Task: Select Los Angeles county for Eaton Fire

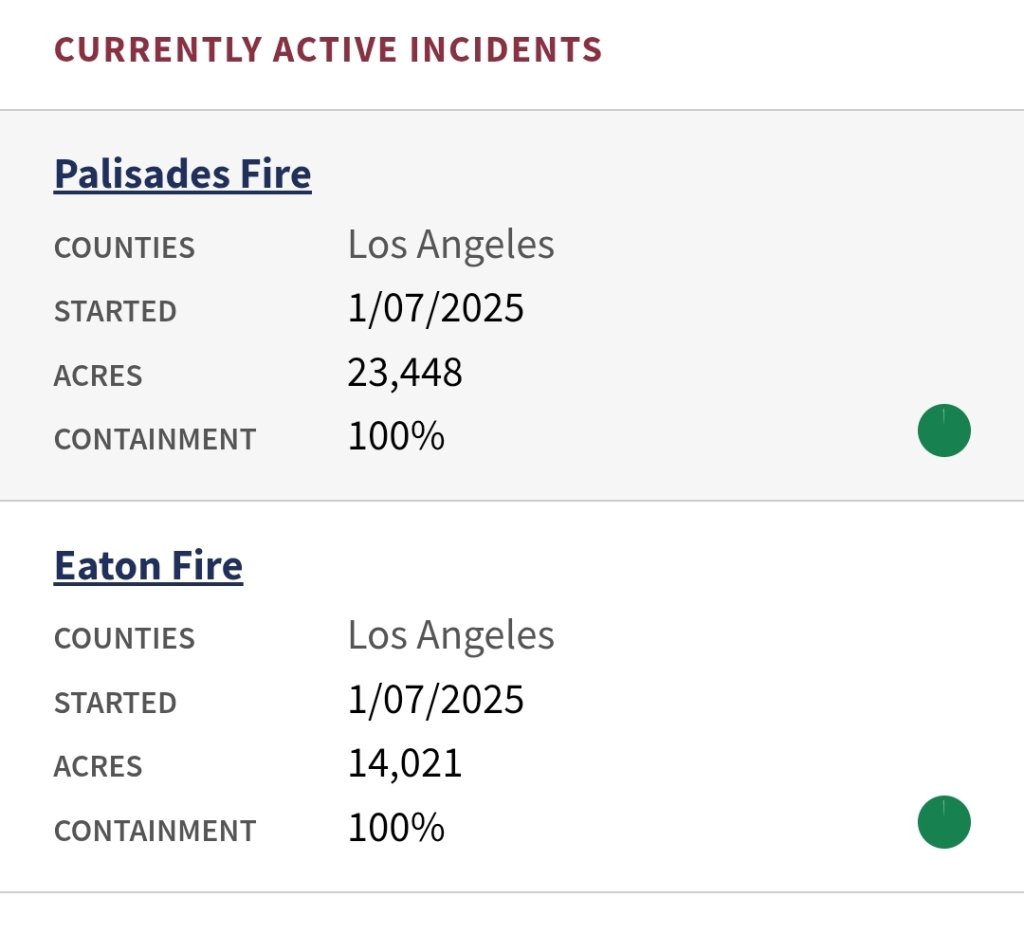Action: coord(451,636)
